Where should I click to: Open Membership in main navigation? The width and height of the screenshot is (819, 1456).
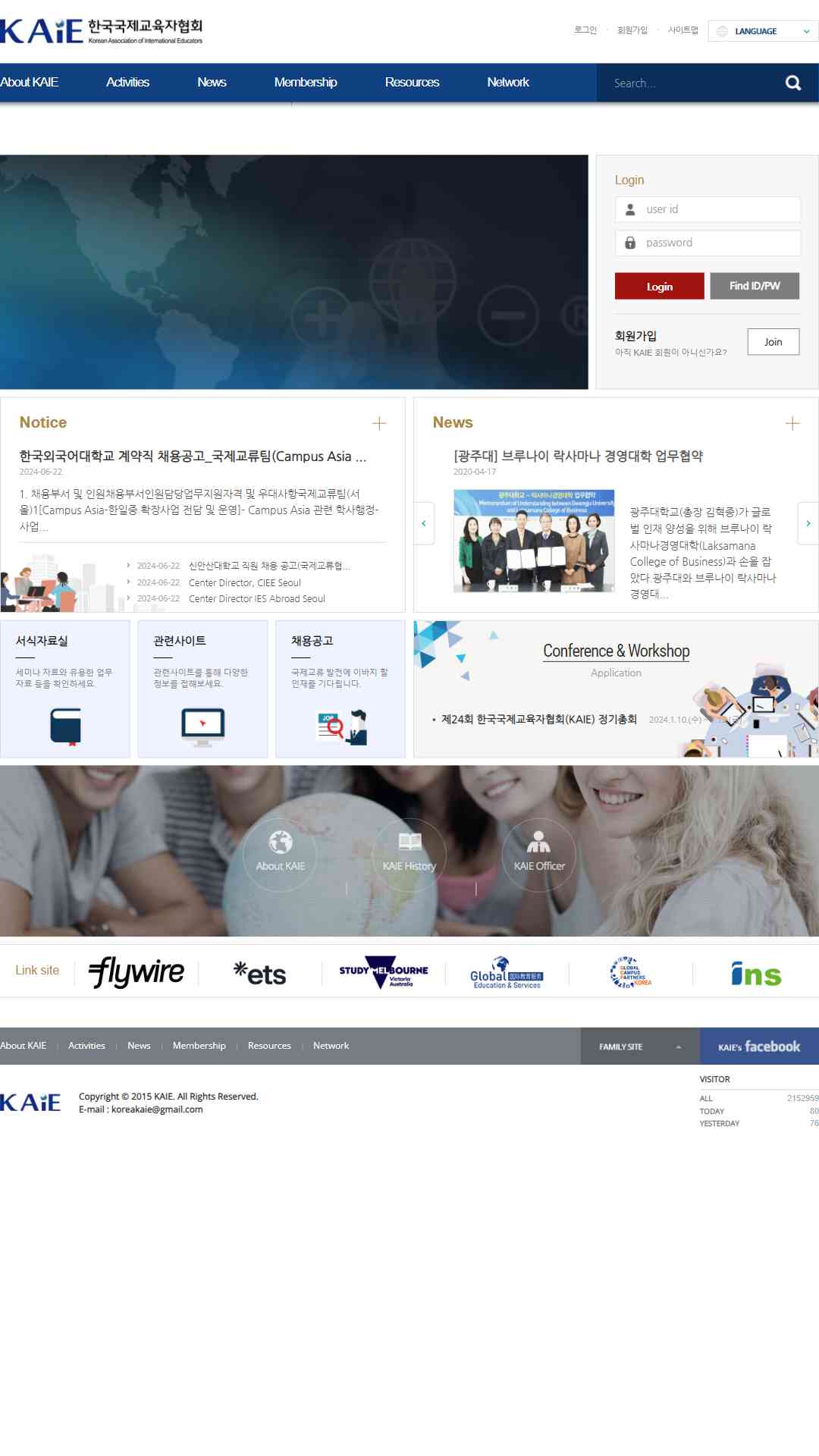306,83
